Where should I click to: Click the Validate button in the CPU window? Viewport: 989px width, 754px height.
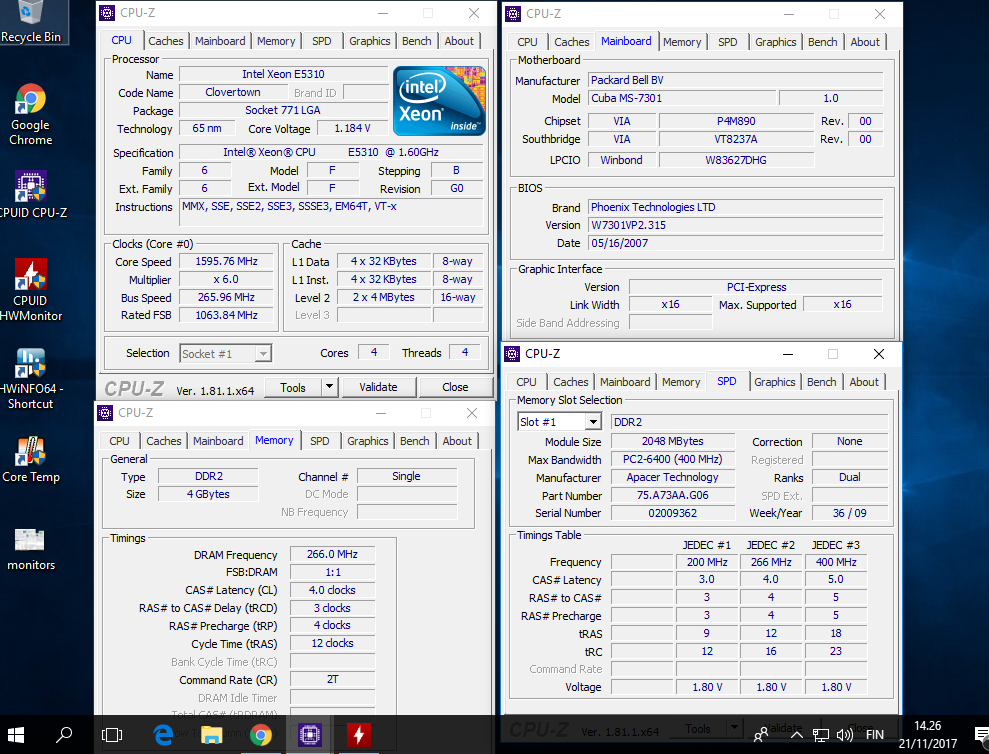coord(378,387)
